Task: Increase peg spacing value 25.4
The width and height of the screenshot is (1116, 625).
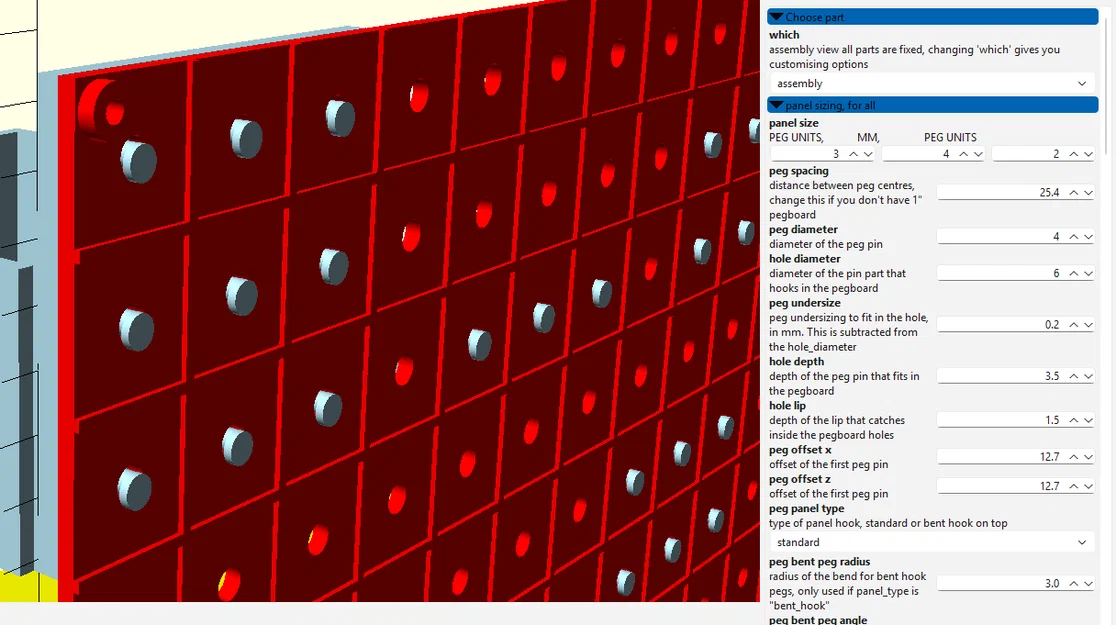Action: [1073, 193]
